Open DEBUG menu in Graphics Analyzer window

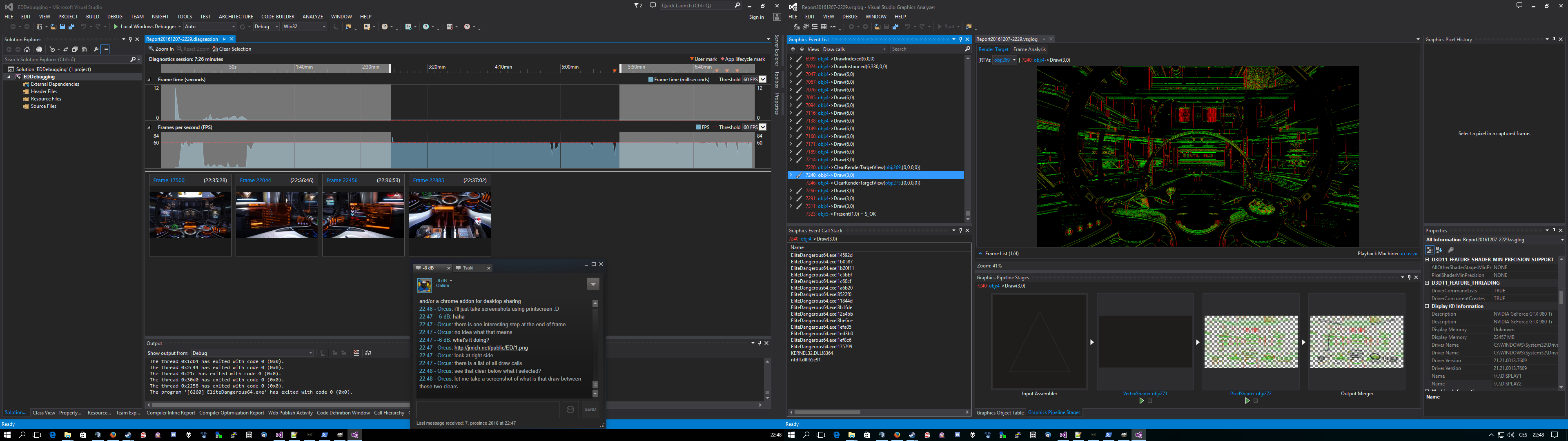[x=850, y=17]
